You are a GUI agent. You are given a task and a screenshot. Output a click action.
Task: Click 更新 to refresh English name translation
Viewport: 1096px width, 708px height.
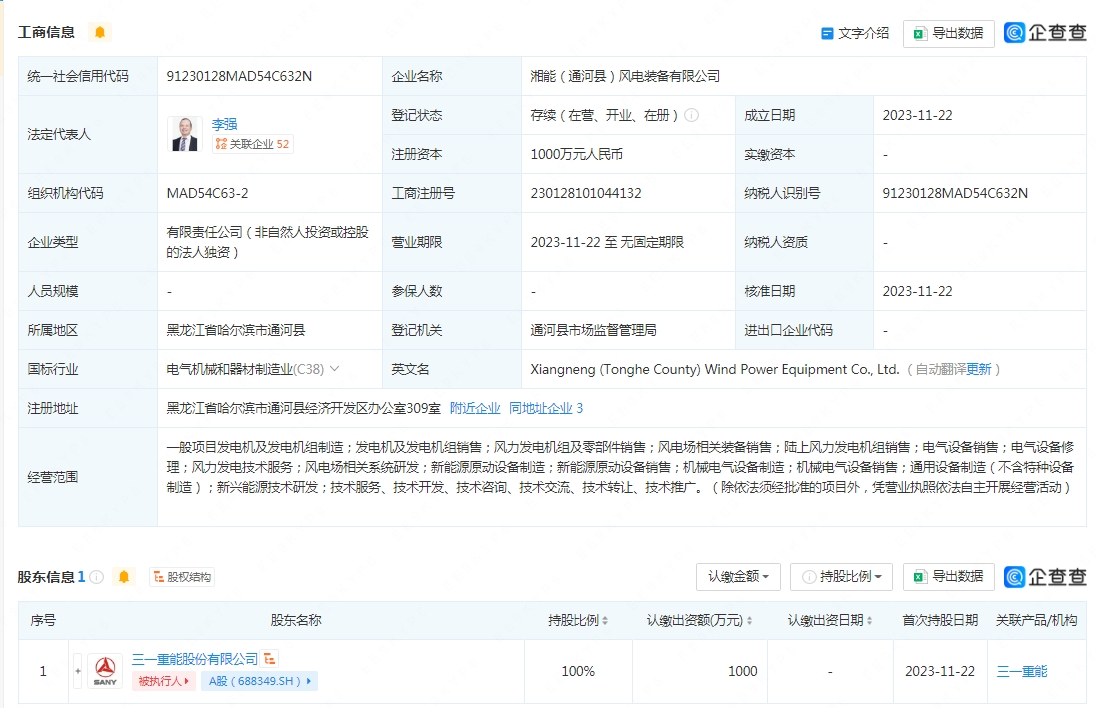(979, 369)
